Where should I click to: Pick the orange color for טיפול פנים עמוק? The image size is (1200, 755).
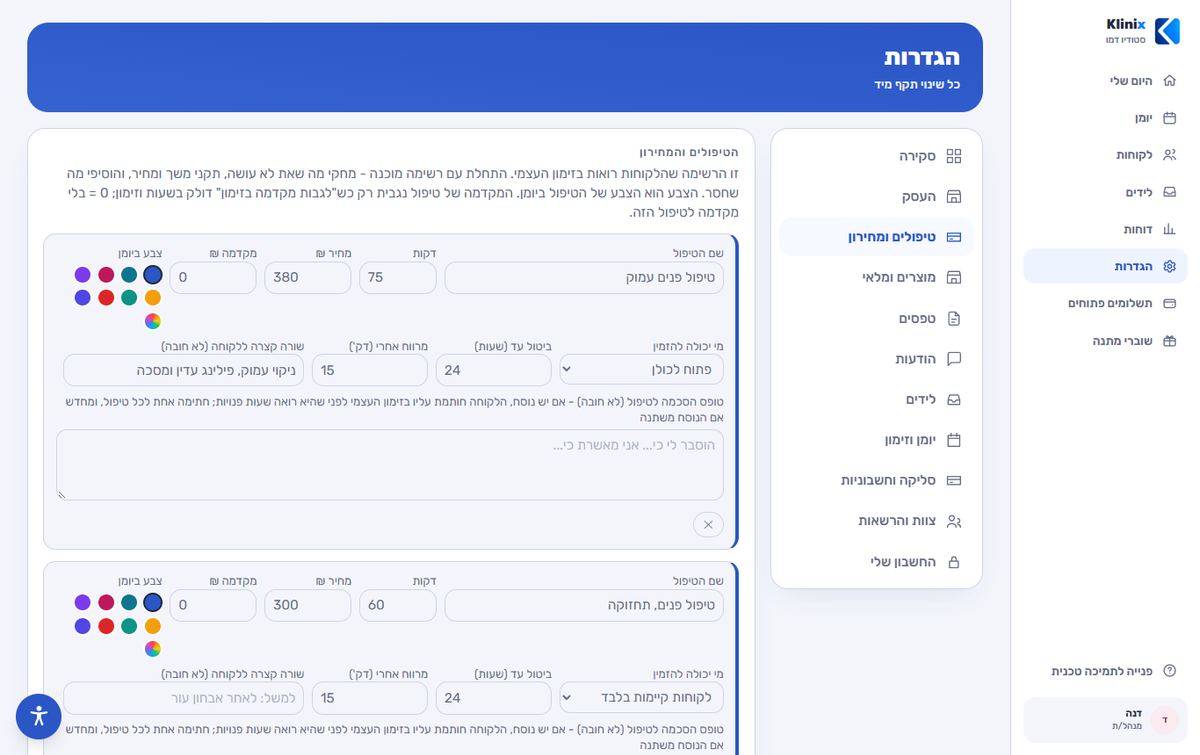(153, 298)
